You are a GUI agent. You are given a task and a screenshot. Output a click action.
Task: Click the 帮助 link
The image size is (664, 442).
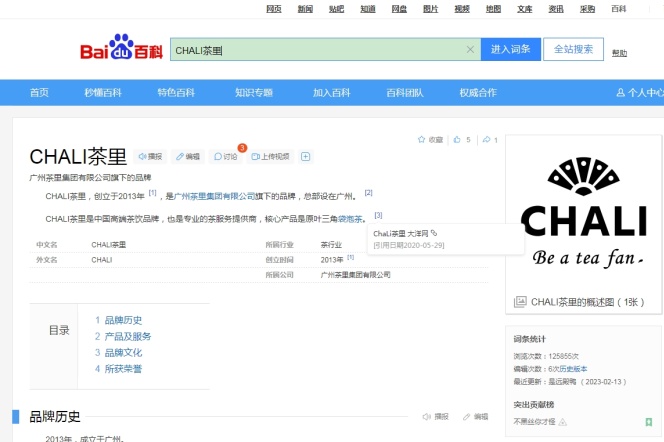tap(619, 53)
